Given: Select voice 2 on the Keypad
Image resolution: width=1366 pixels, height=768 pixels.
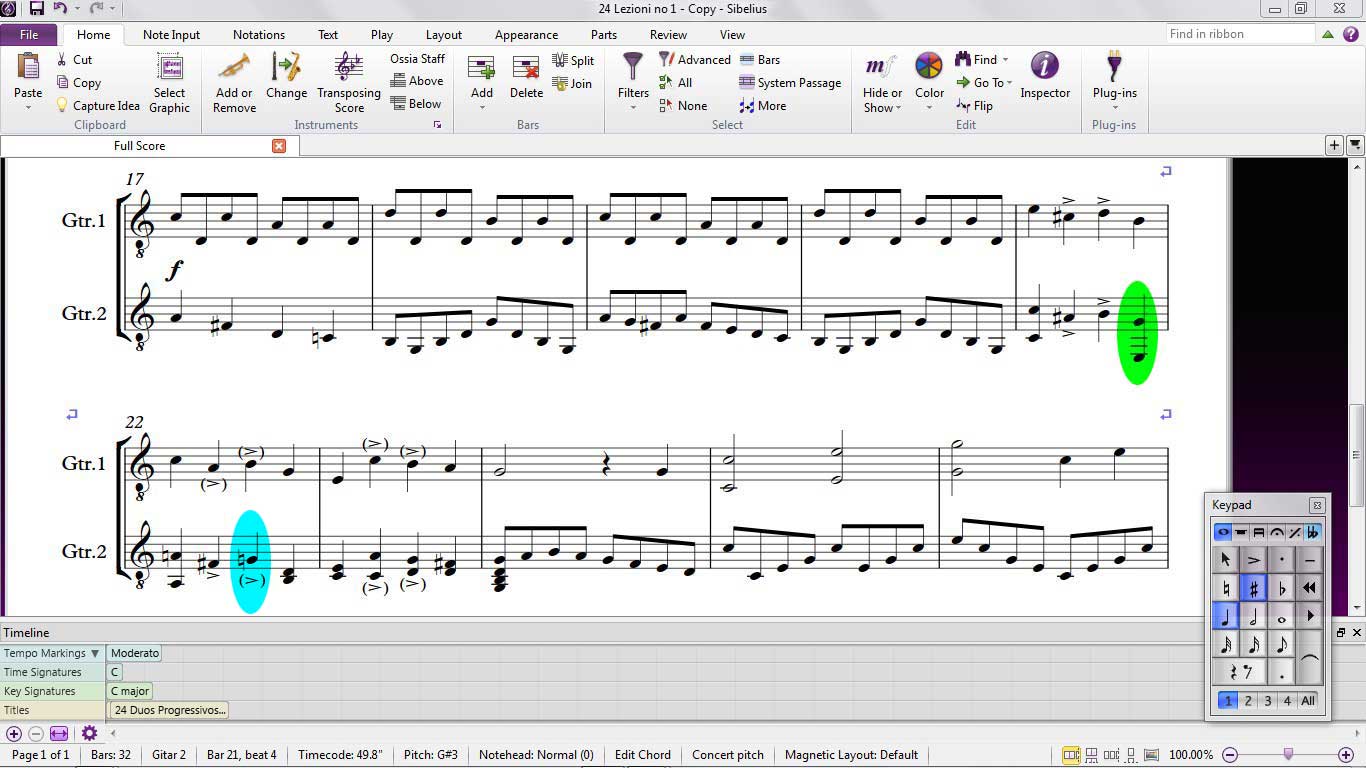Looking at the screenshot, I should point(1248,701).
